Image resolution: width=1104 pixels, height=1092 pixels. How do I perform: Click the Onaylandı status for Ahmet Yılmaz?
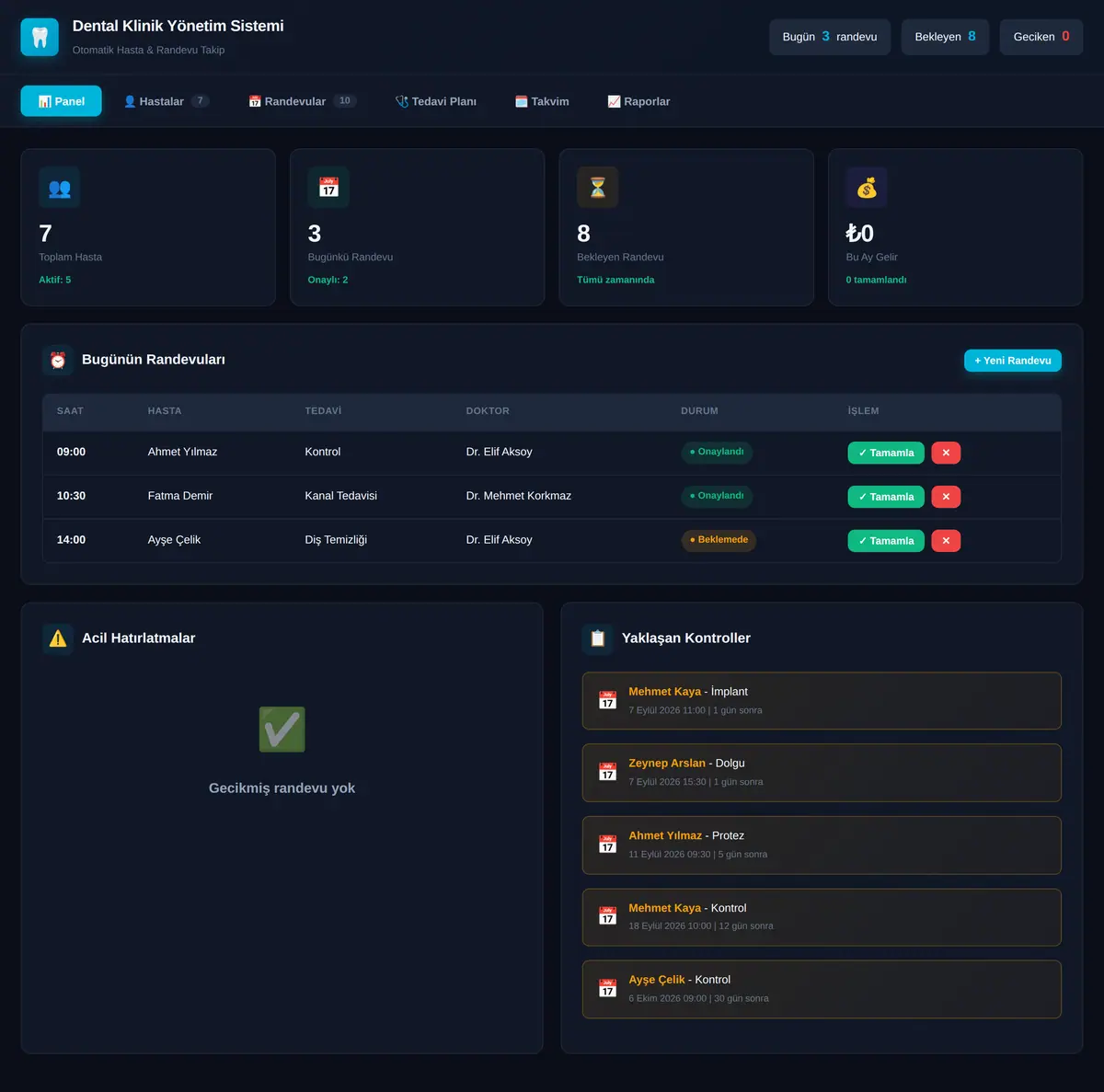pyautogui.click(x=717, y=452)
